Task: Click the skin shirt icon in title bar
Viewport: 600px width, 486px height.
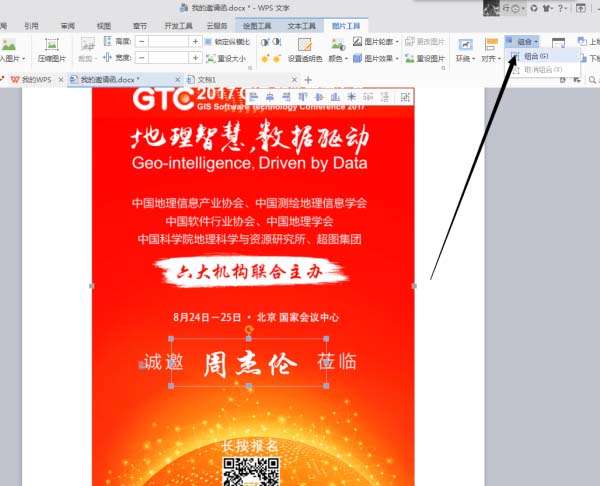Action: [x=547, y=8]
